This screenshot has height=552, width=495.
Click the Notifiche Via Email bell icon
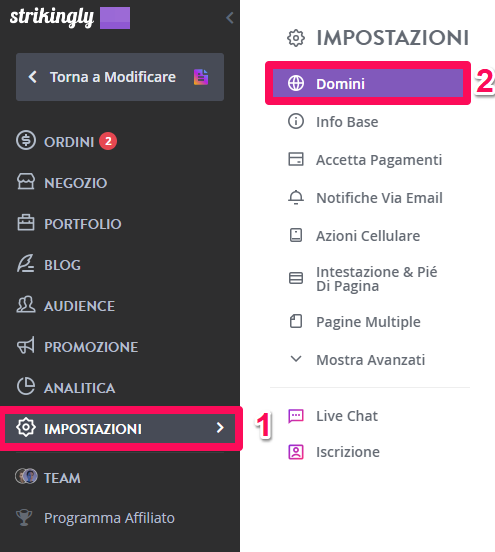point(296,197)
